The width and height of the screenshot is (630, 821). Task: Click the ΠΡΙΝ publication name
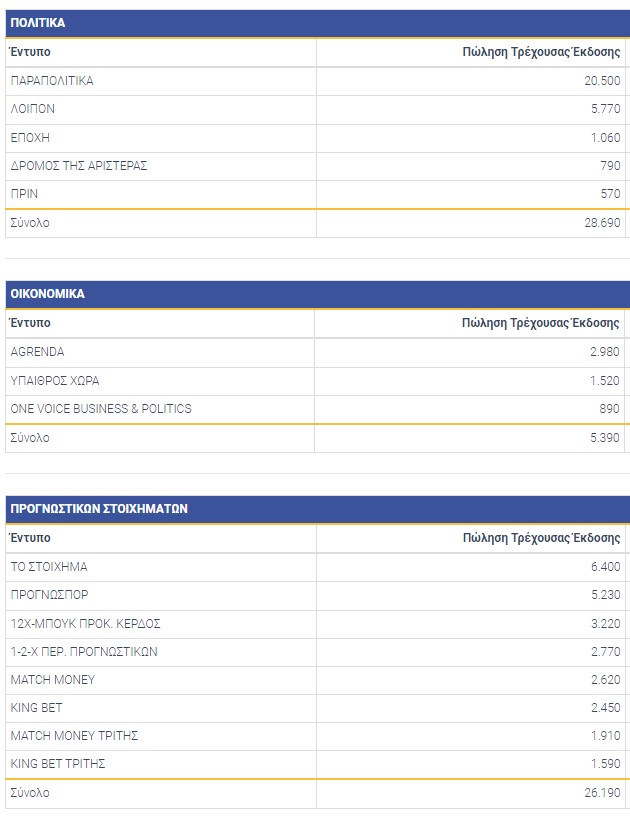tap(24, 193)
